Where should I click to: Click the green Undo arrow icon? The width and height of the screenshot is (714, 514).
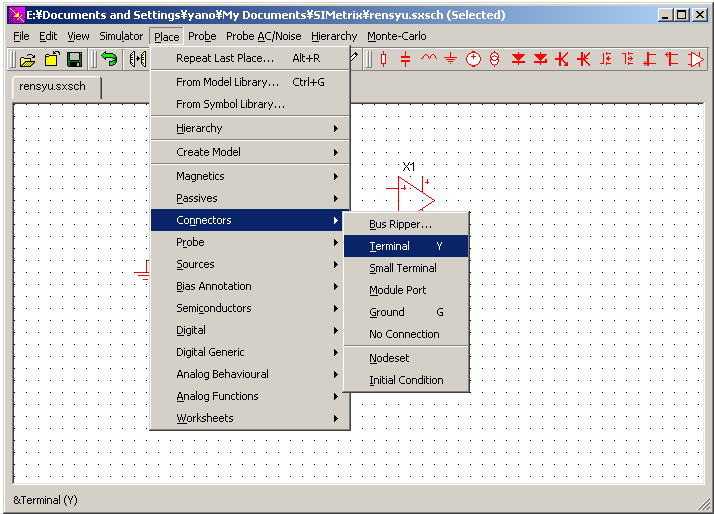point(109,59)
